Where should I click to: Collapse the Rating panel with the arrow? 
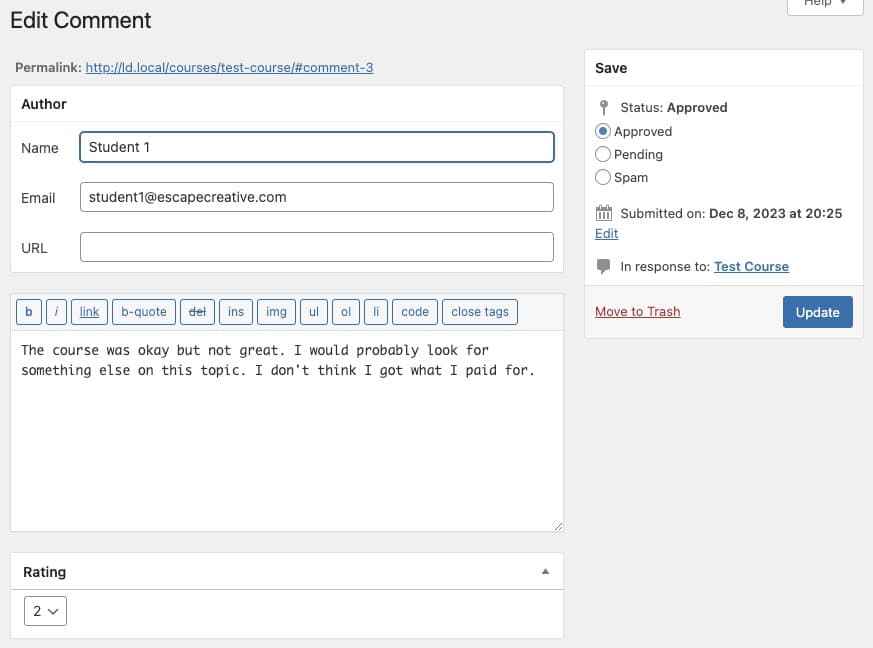point(546,572)
